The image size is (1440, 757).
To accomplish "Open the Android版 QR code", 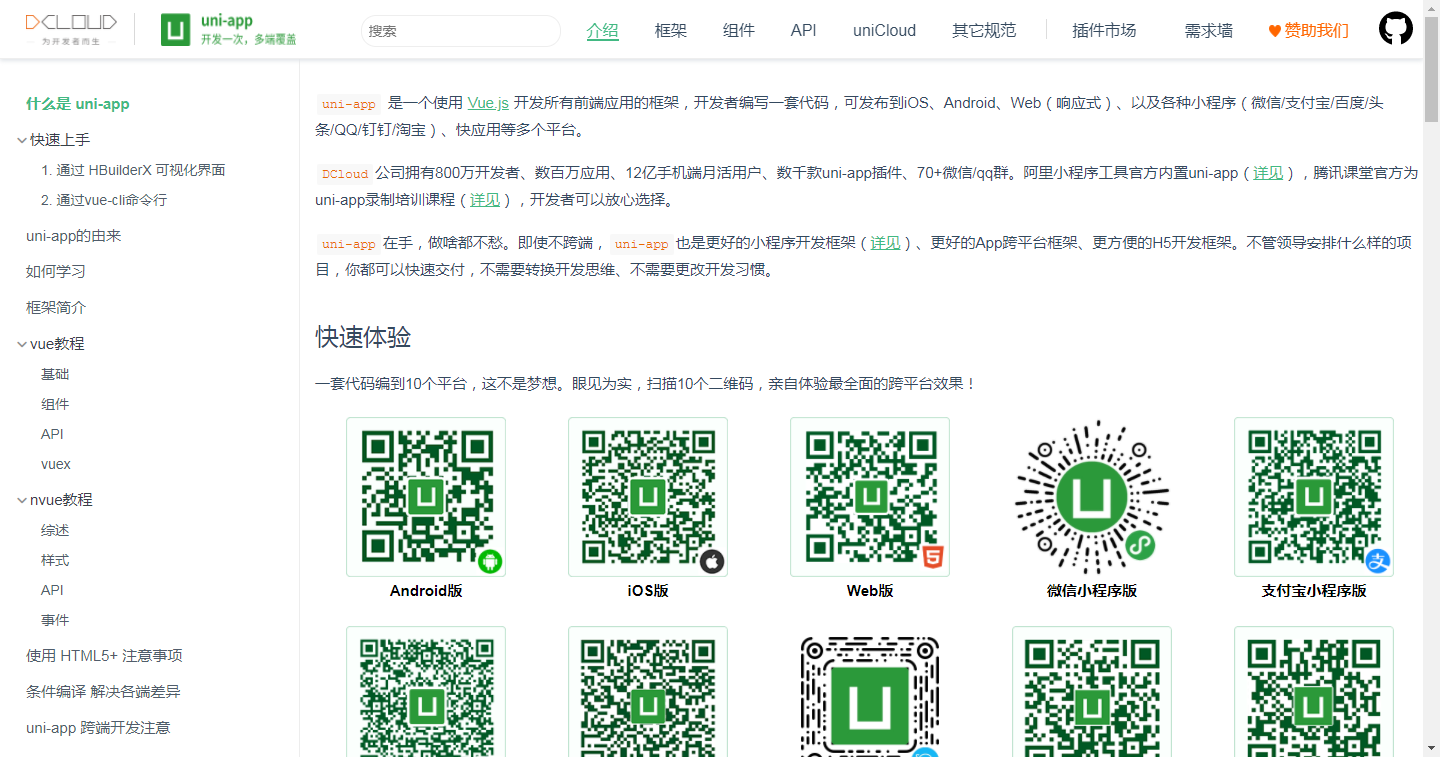I will pyautogui.click(x=426, y=497).
